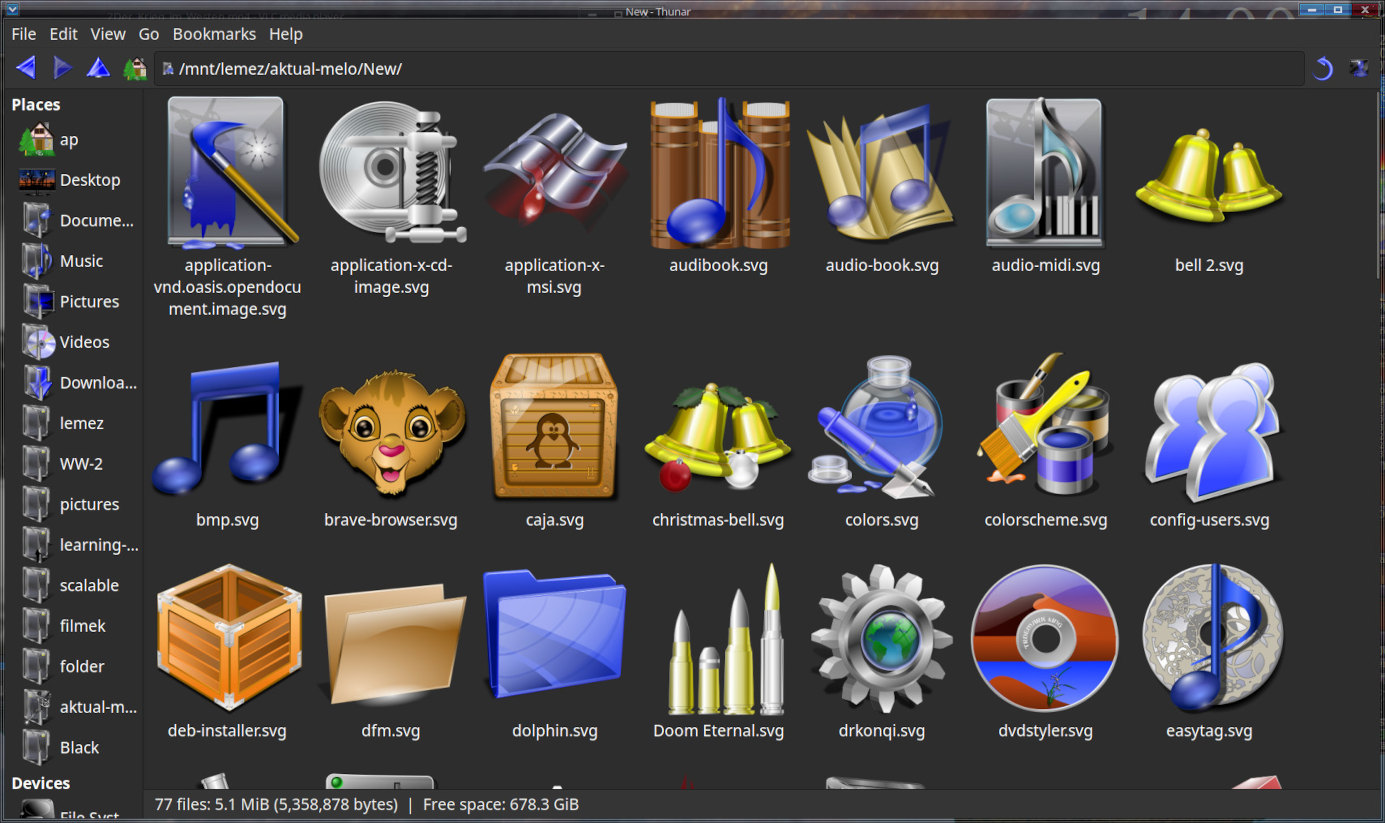This screenshot has height=823, width=1385.
Task: Click the statusbar file count text
Action: coord(276,804)
